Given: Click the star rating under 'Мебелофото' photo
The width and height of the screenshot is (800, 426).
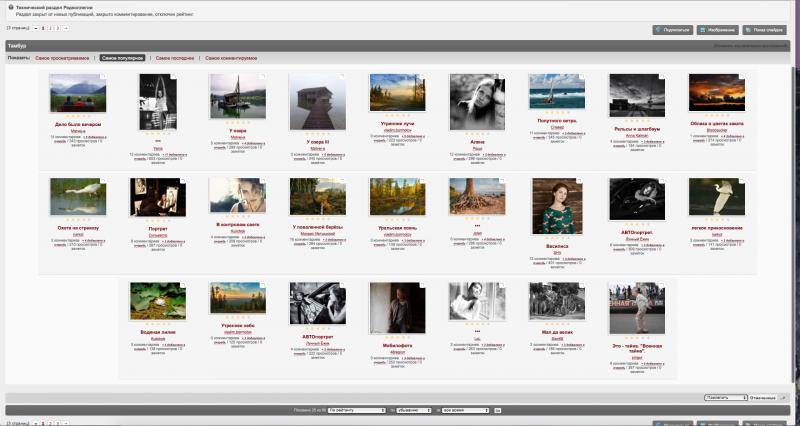Looking at the screenshot, I should (x=397, y=338).
